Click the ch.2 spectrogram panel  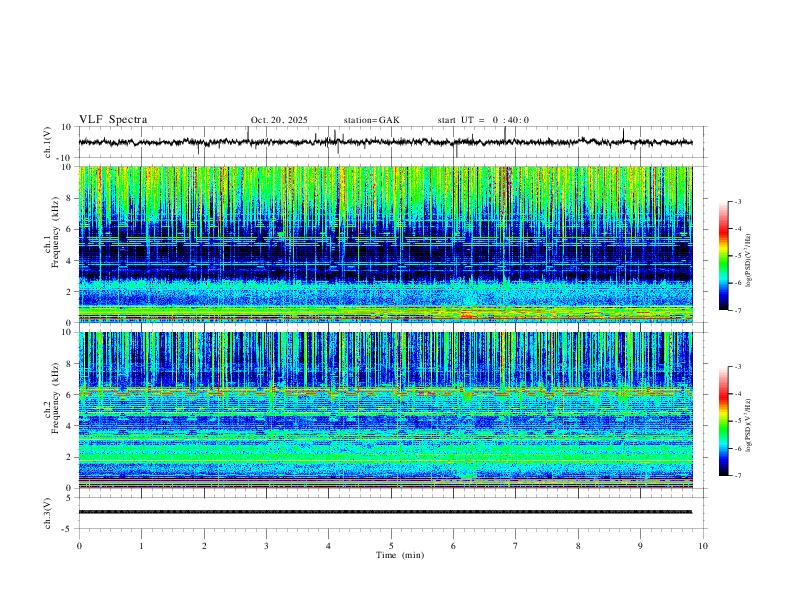click(x=385, y=410)
